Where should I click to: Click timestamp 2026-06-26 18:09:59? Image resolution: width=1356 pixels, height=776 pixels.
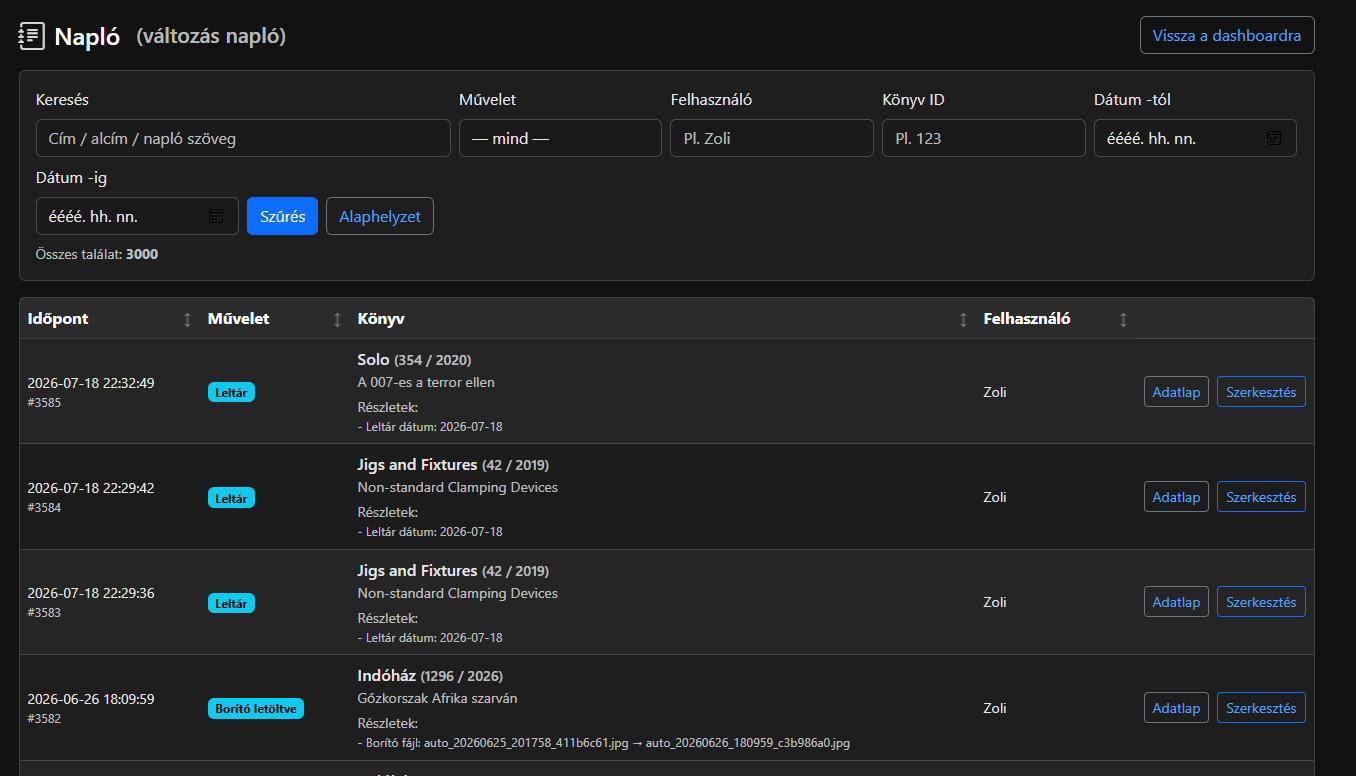91,699
